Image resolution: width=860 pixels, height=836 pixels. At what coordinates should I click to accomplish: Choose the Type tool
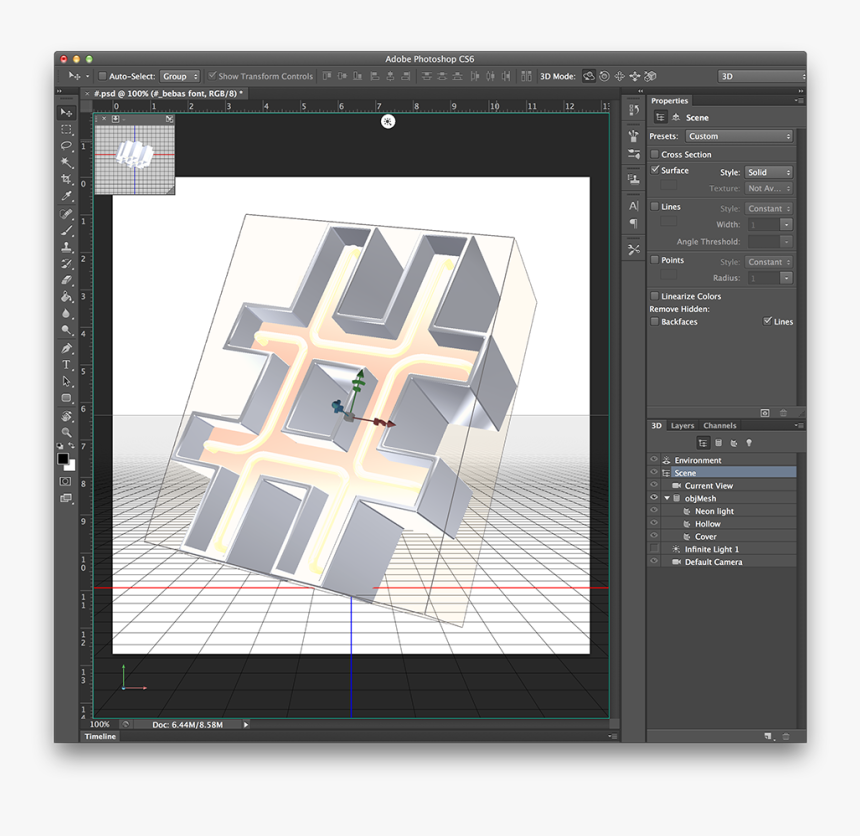66,365
